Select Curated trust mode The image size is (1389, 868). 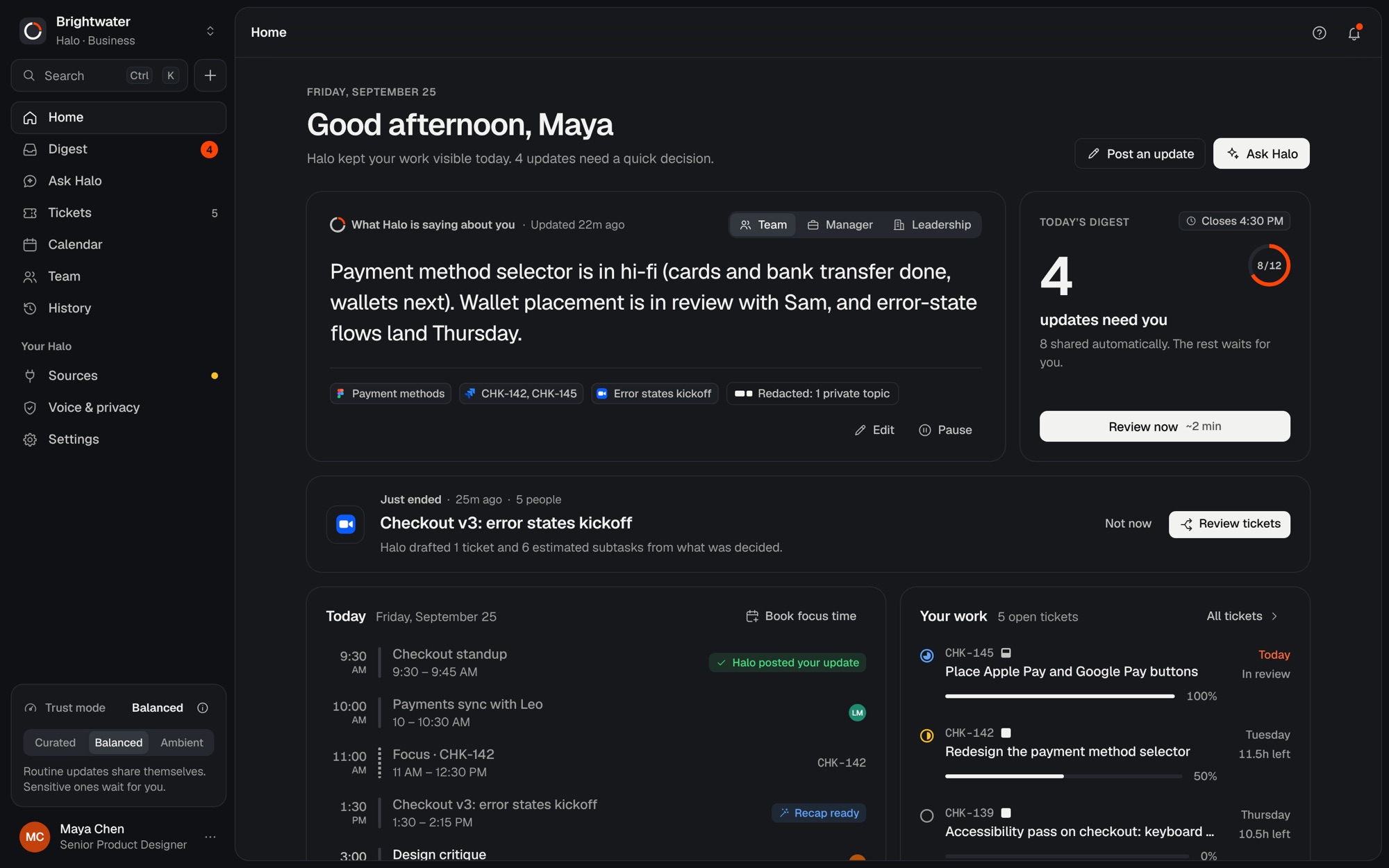[56, 742]
